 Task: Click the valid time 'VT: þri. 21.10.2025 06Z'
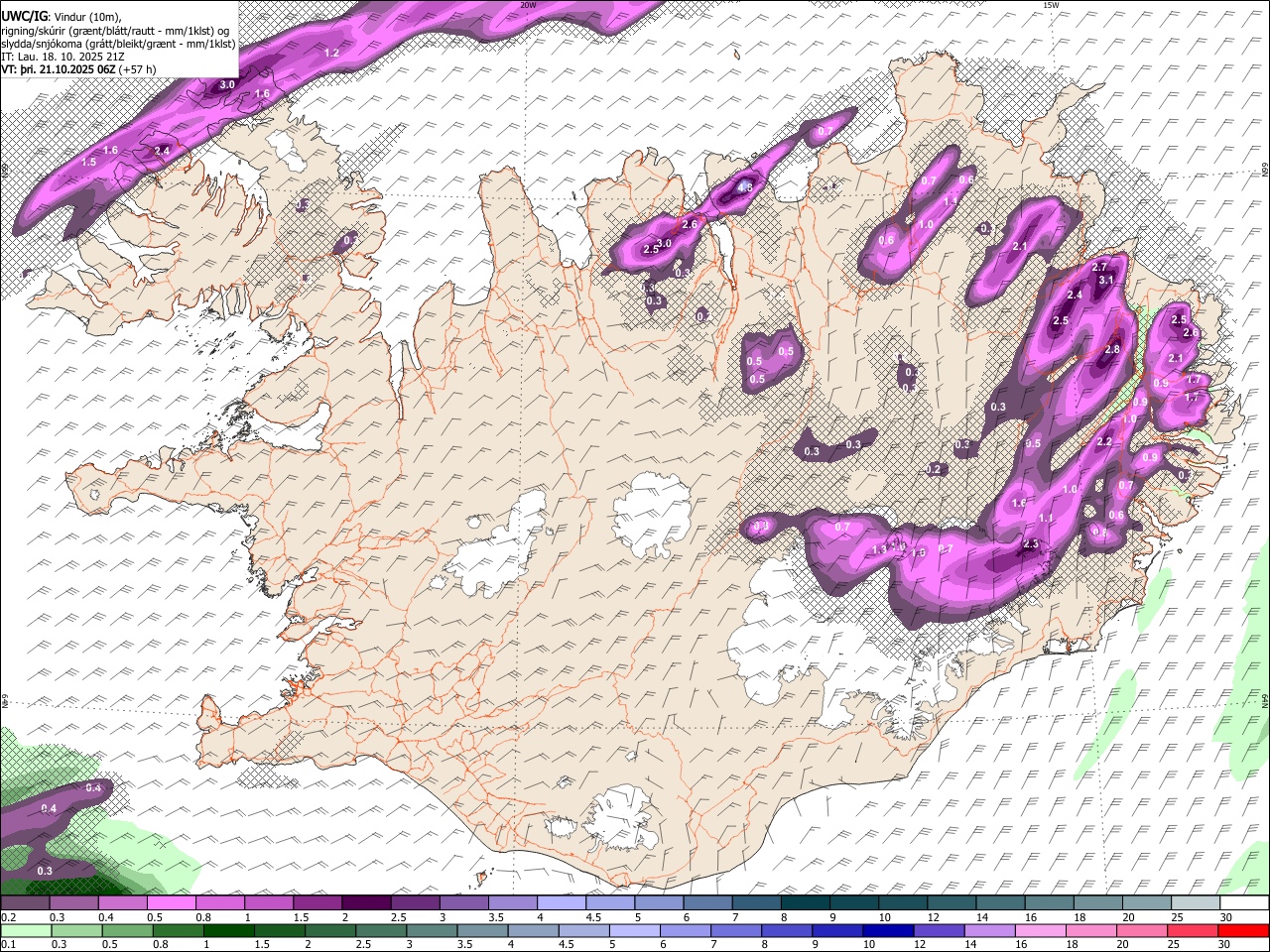pyautogui.click(x=59, y=70)
